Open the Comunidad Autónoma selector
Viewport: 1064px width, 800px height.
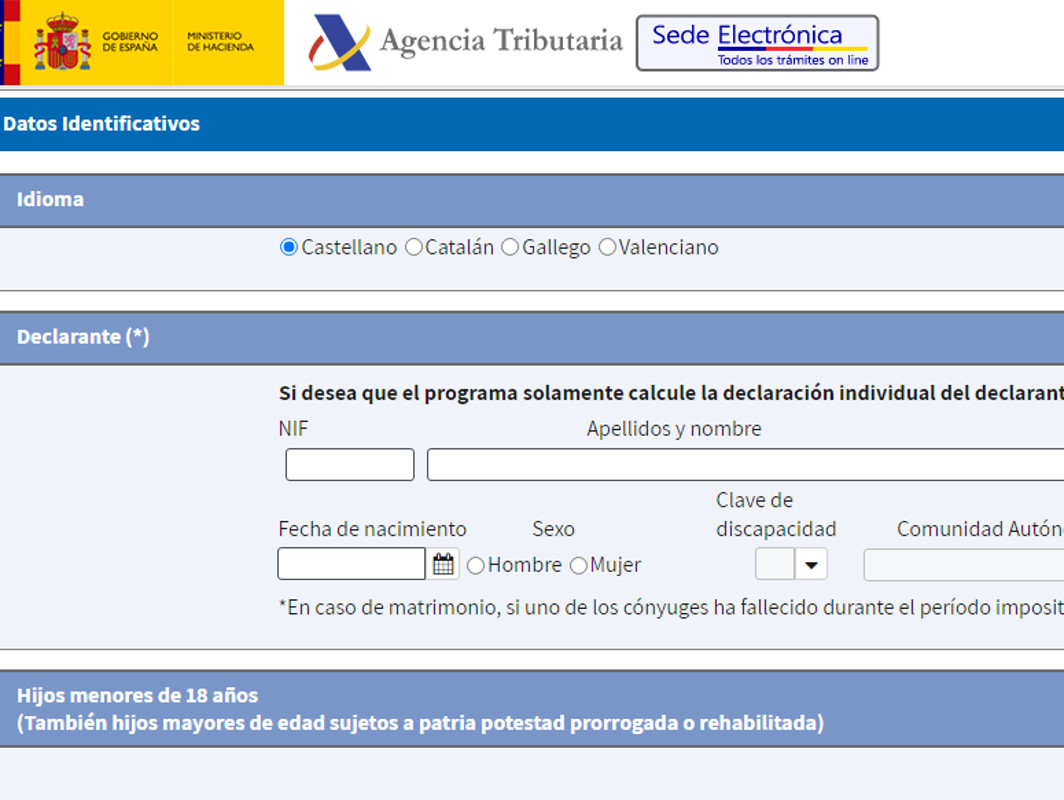[960, 564]
